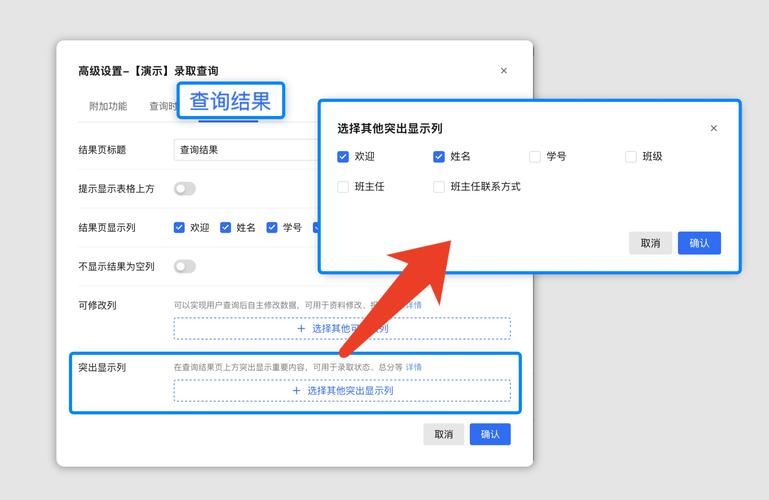This screenshot has width=769, height=500.
Task: Close the 高级设置 dialog
Action: 504,71
